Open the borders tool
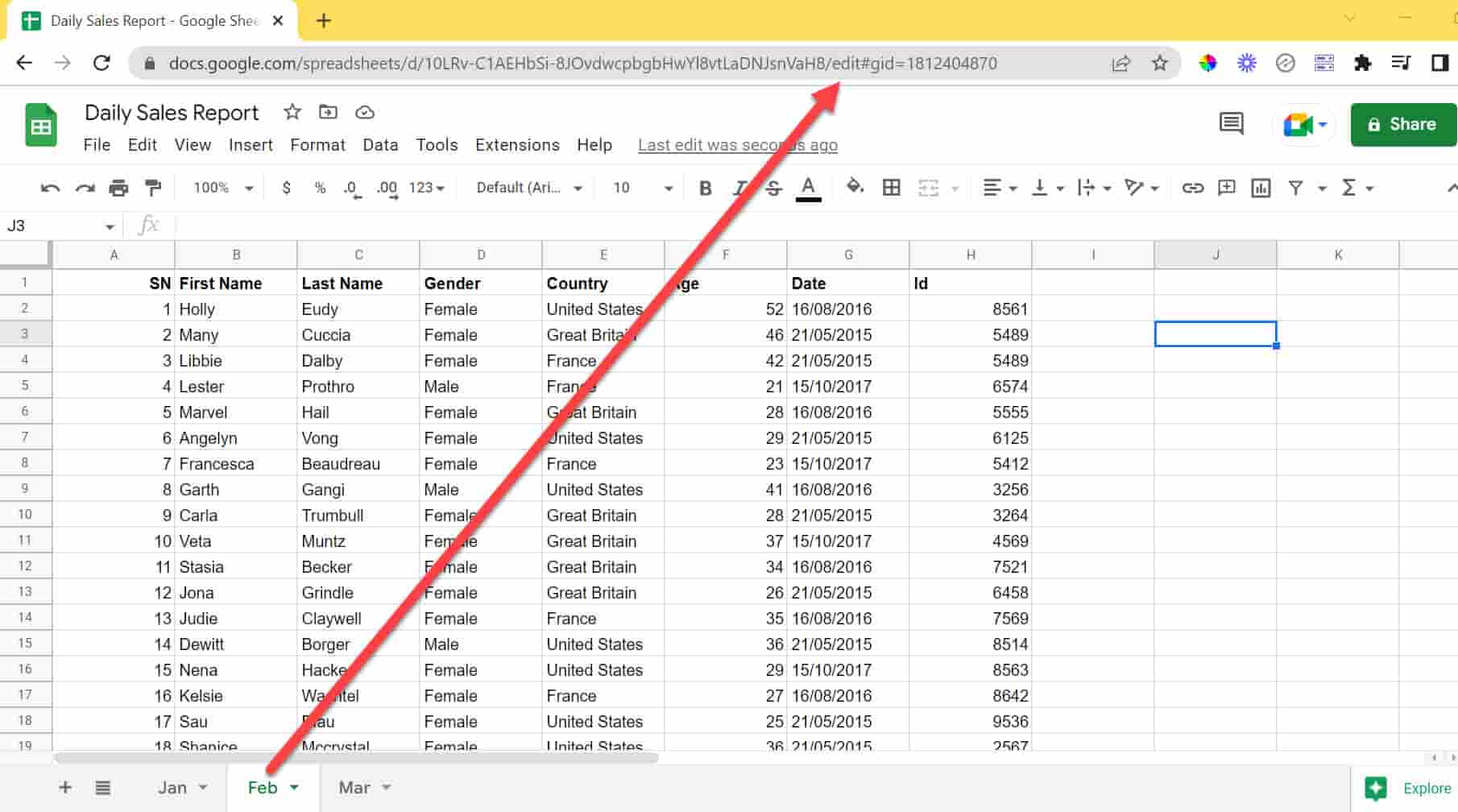This screenshot has width=1458, height=812. click(x=891, y=188)
